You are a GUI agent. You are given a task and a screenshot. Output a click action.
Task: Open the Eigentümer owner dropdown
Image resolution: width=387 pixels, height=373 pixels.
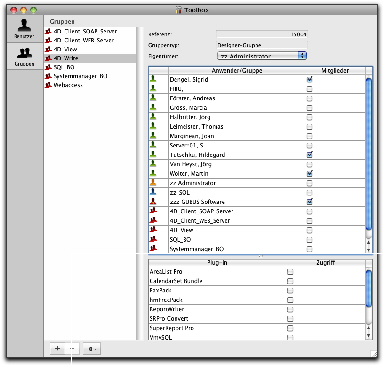pyautogui.click(x=262, y=56)
